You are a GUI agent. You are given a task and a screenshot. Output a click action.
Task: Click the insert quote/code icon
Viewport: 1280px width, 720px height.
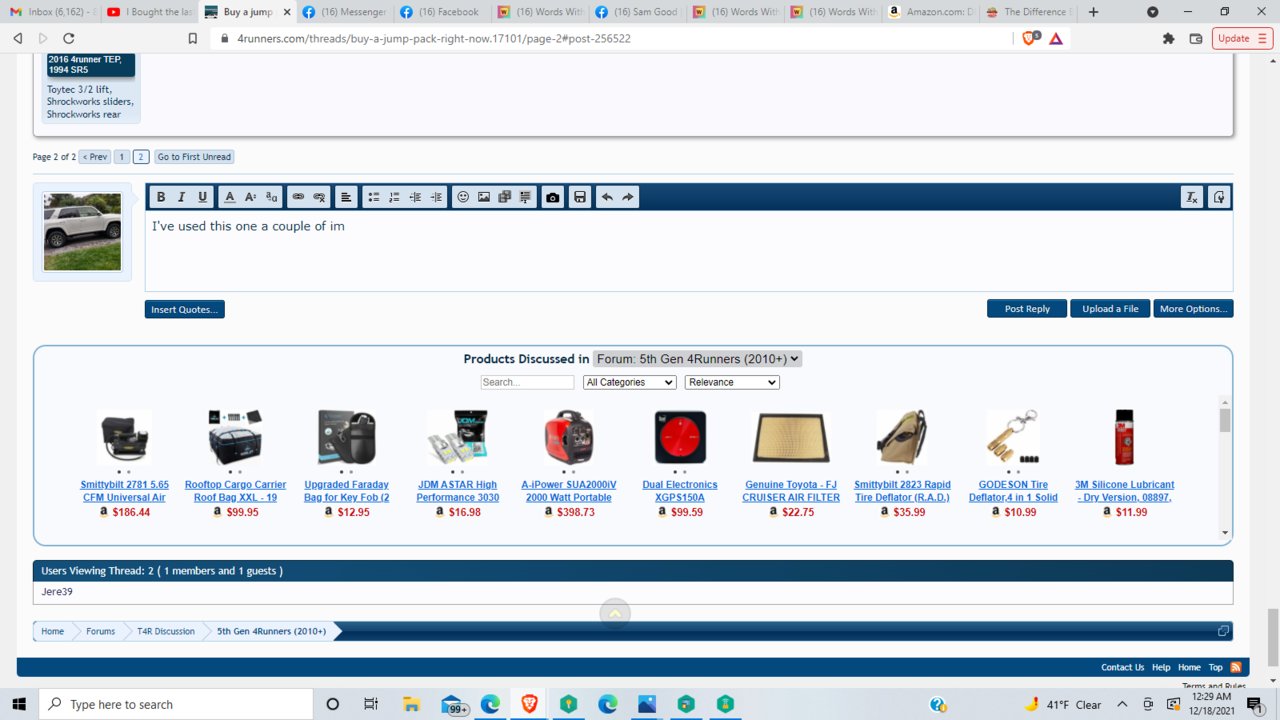click(526, 197)
